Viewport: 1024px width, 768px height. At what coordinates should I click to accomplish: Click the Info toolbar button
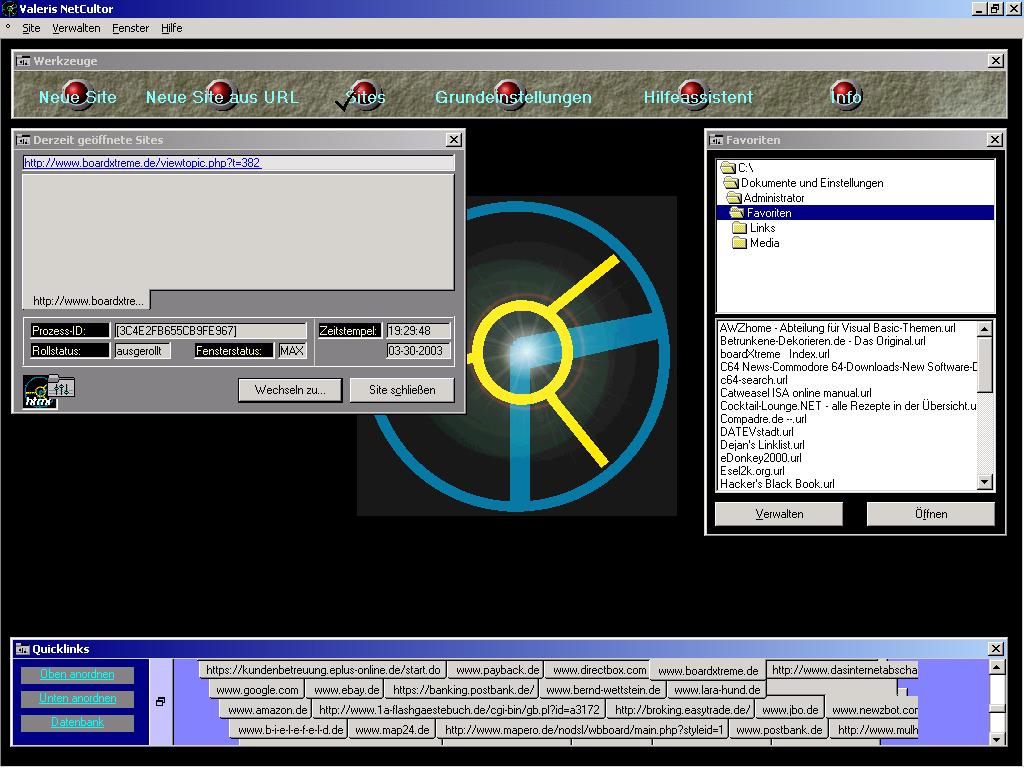(845, 97)
